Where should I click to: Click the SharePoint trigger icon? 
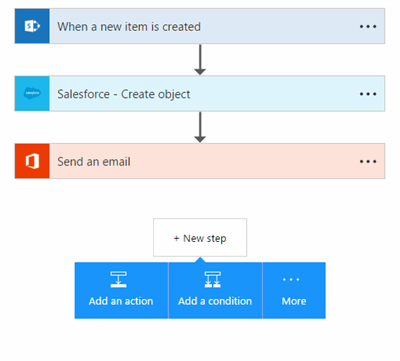32,26
